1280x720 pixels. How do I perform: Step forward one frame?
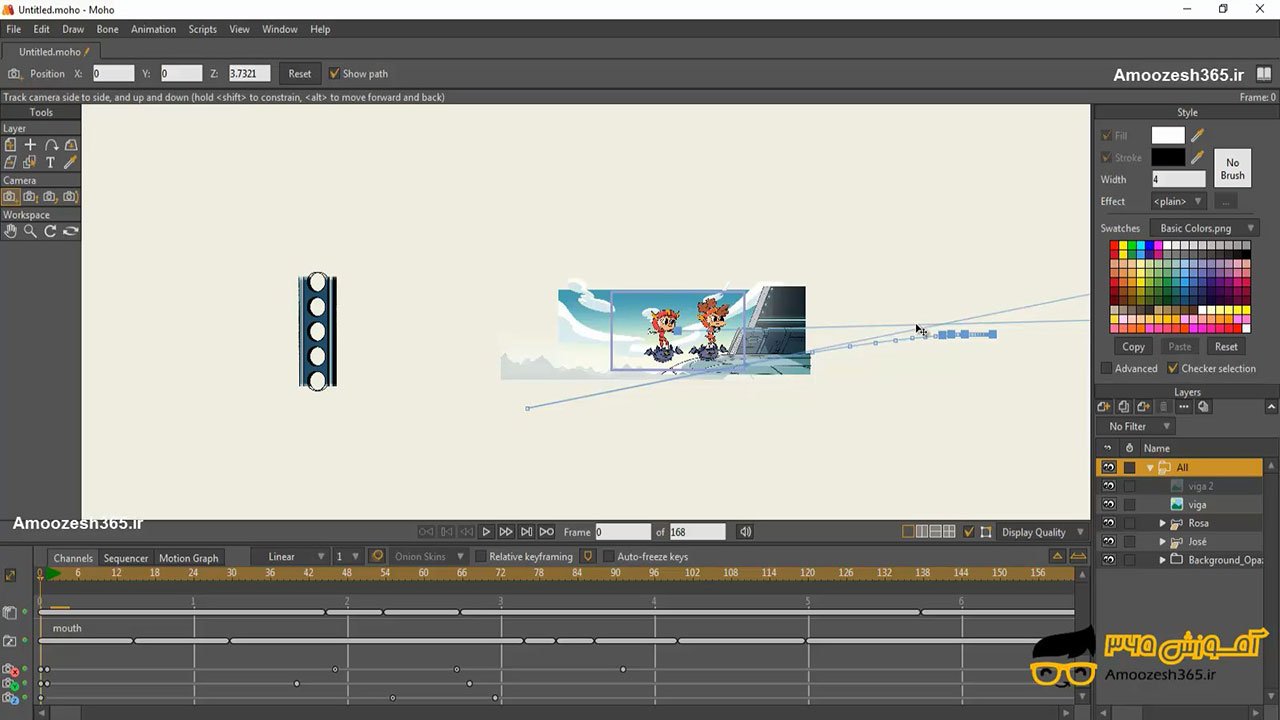506,532
